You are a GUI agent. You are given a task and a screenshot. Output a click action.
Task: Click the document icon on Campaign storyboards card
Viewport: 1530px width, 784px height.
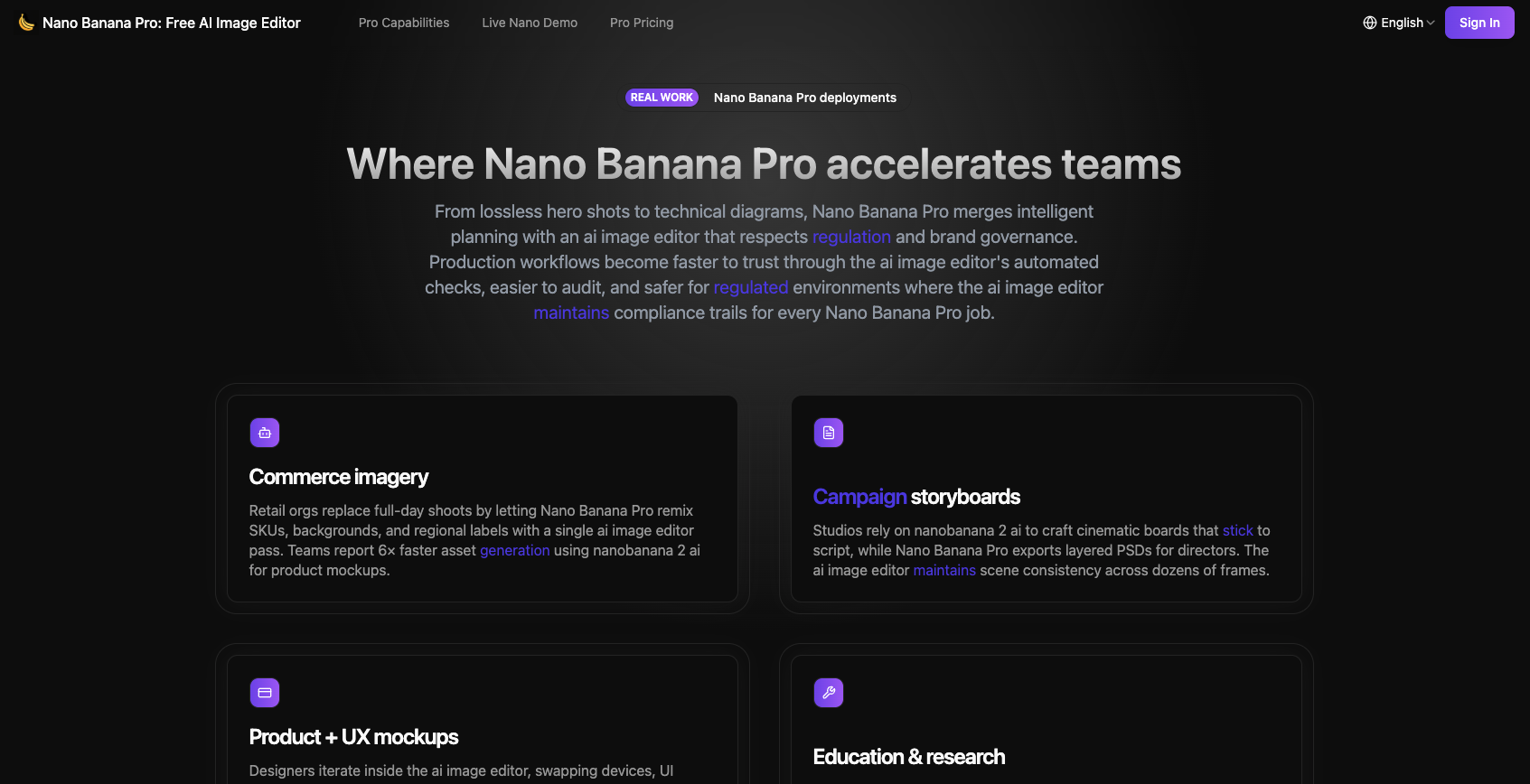[x=828, y=433]
